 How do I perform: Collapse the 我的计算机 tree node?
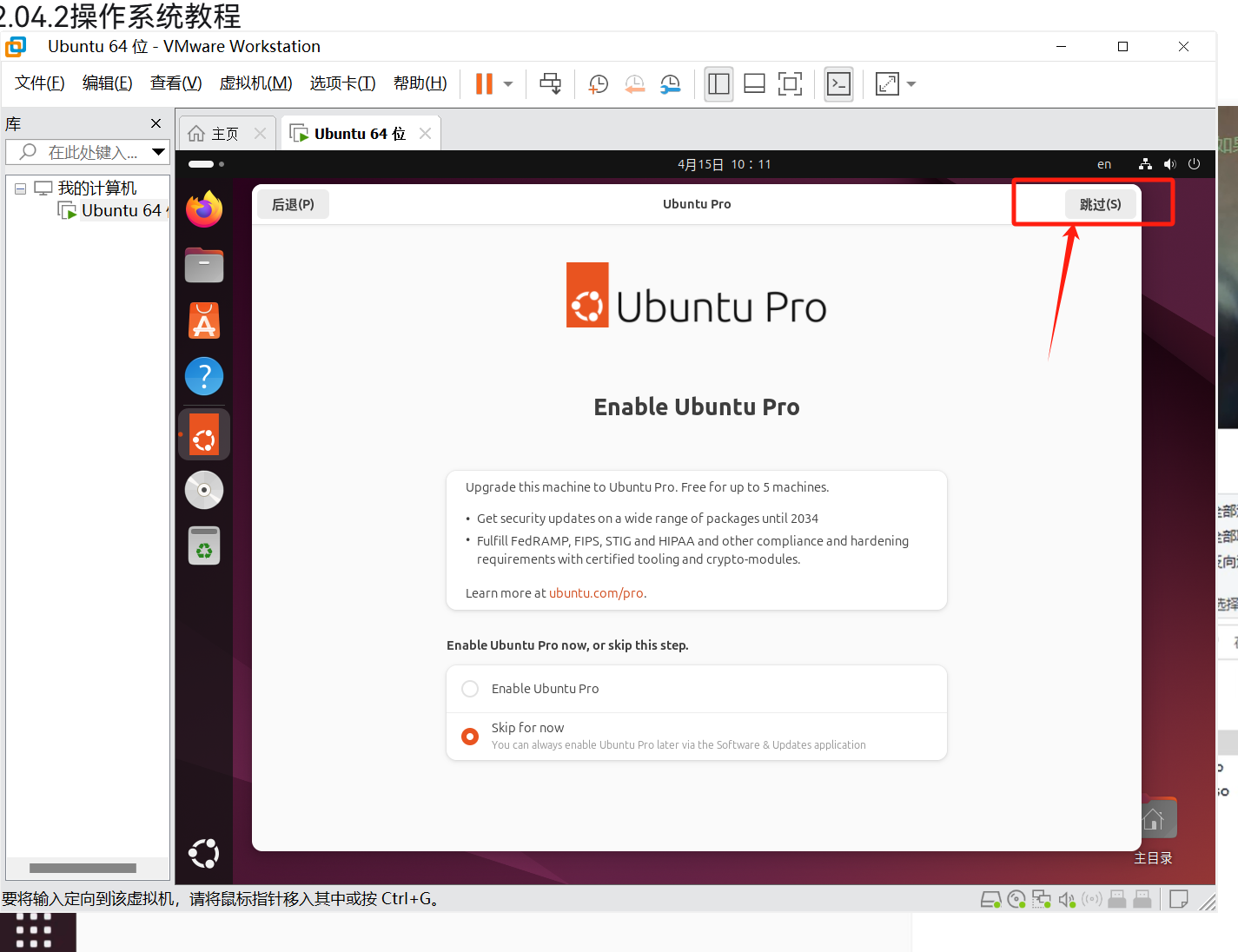click(x=20, y=188)
